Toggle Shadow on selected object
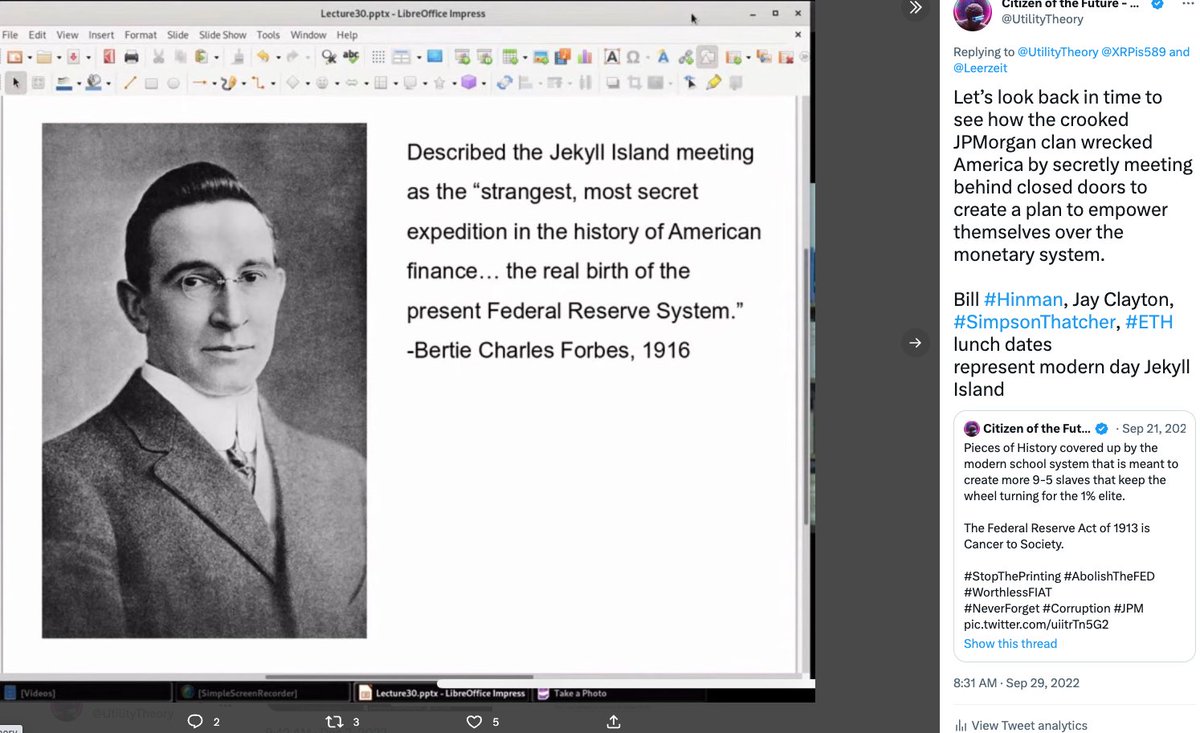1200x733 pixels. (x=612, y=83)
